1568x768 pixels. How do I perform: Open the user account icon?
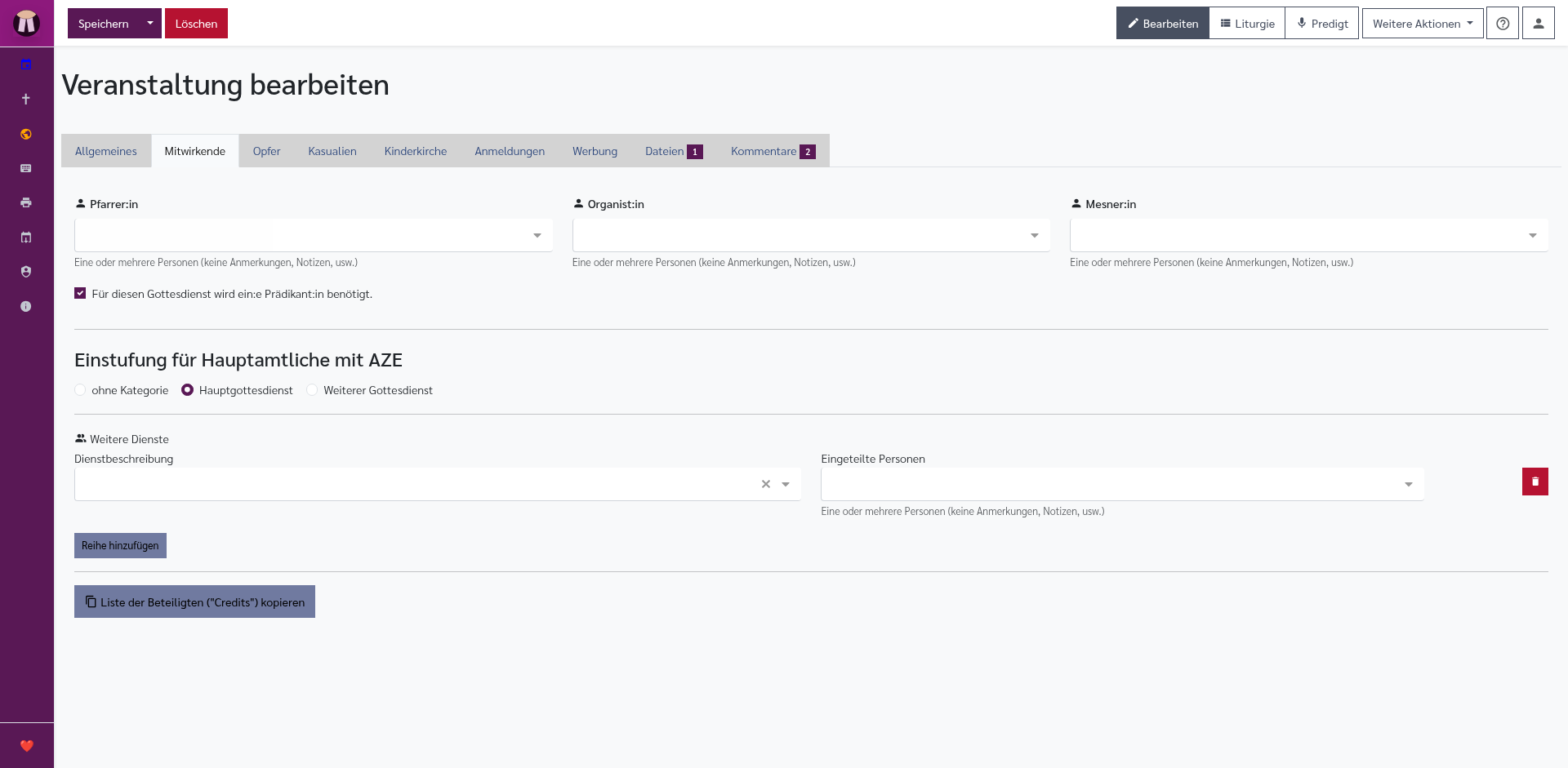pos(1539,23)
